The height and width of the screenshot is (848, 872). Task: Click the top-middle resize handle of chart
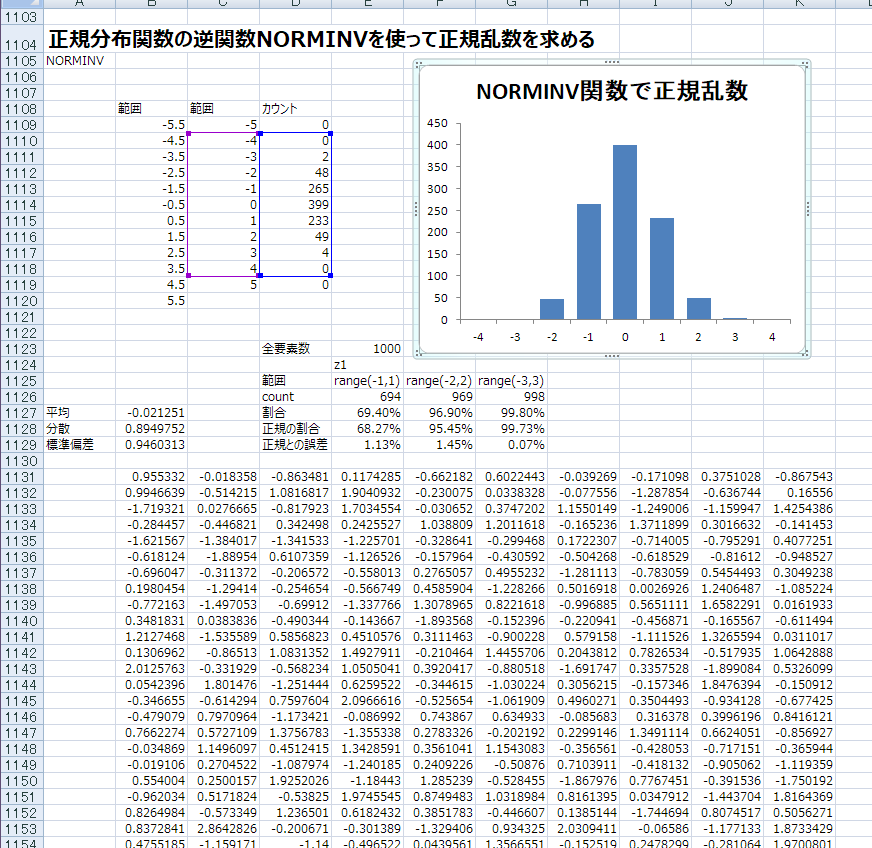pos(612,62)
